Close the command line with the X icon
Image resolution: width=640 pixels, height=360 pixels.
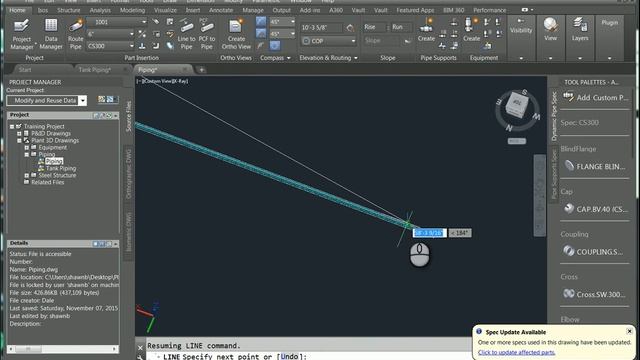pos(140,348)
